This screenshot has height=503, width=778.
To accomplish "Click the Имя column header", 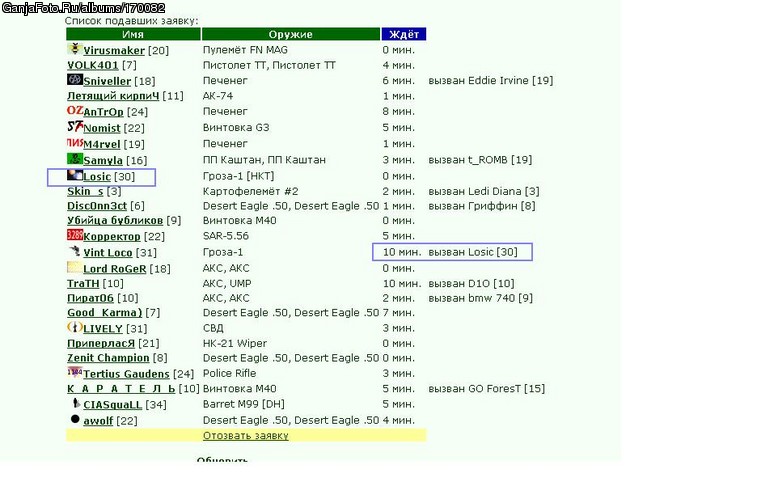I will 133,34.
